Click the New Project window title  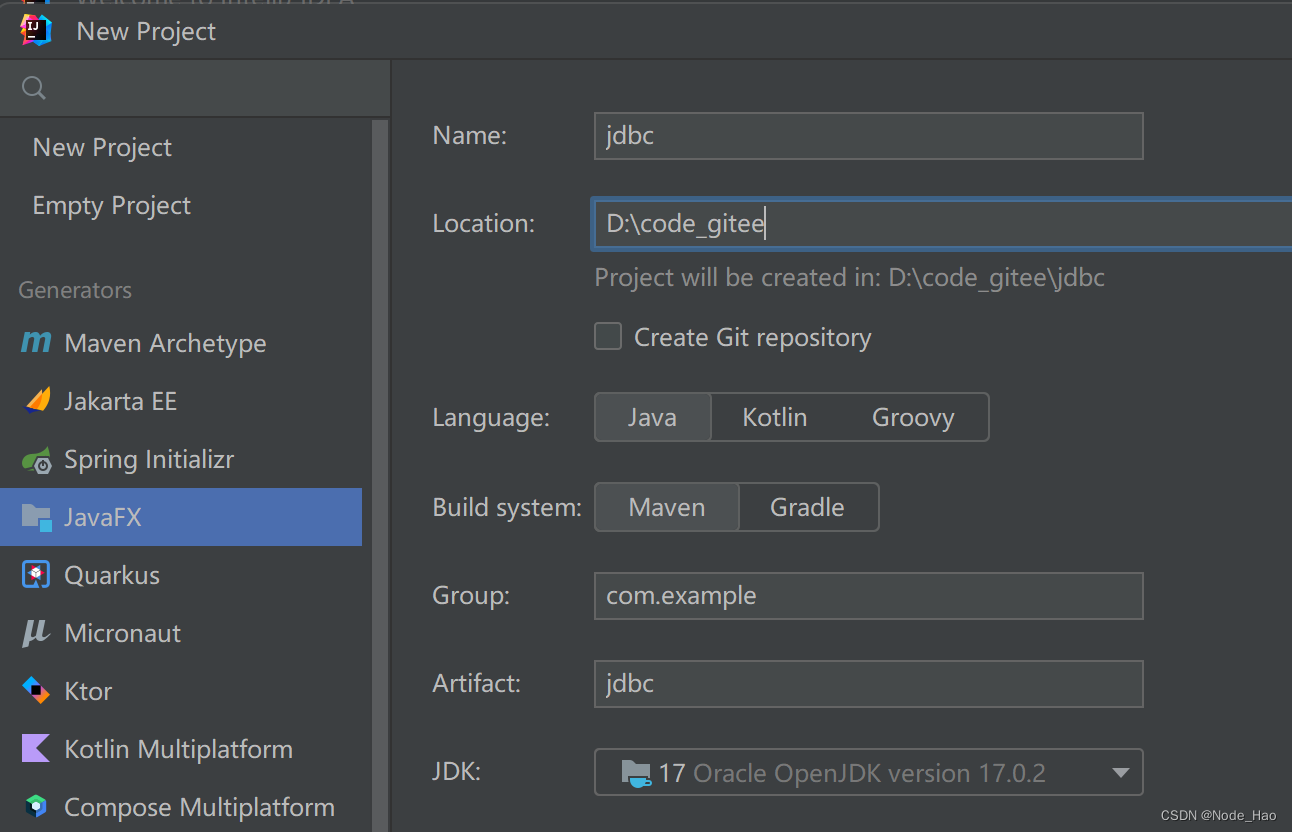[146, 31]
